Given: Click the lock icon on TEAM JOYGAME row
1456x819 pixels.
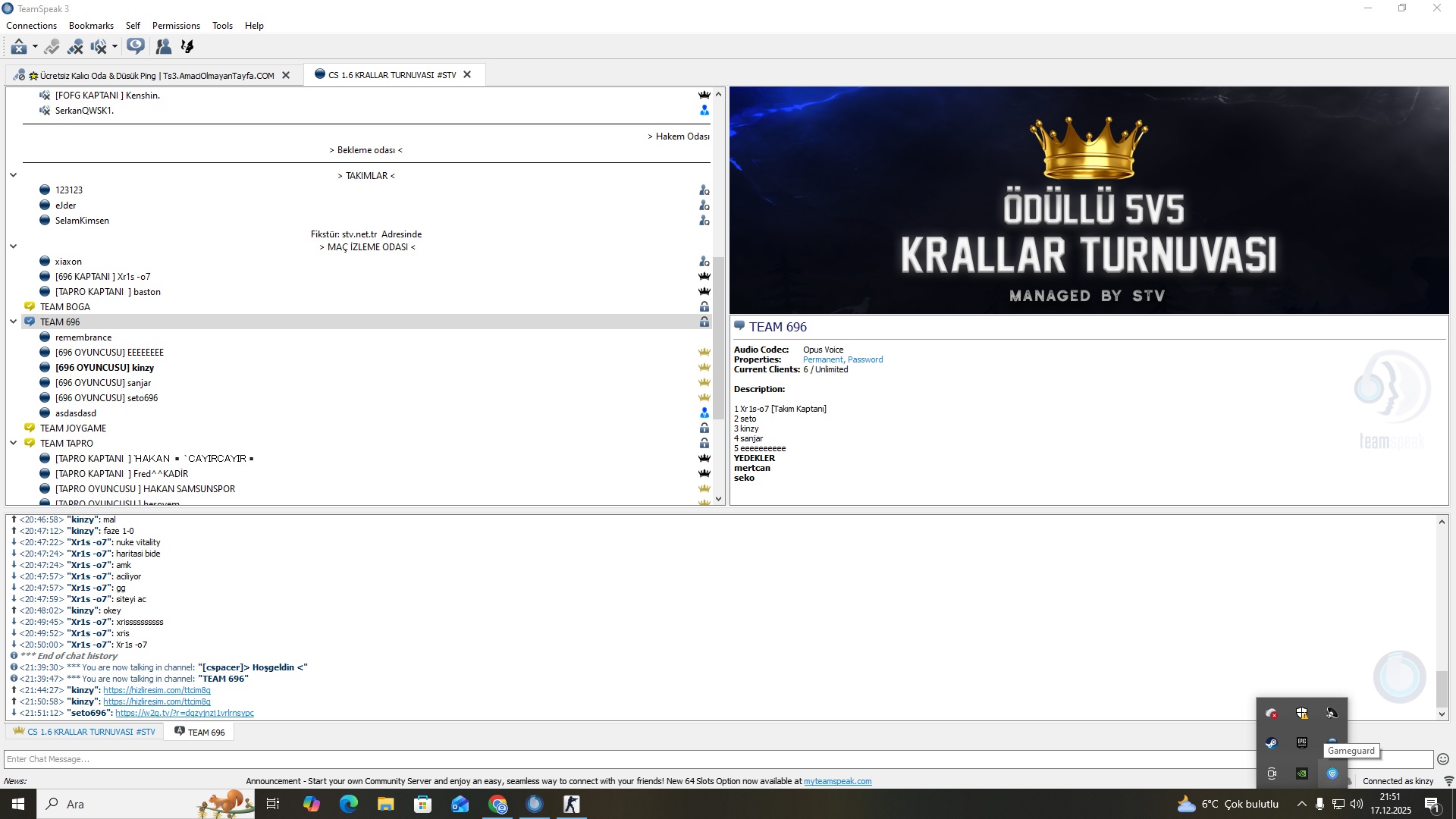Looking at the screenshot, I should [704, 428].
